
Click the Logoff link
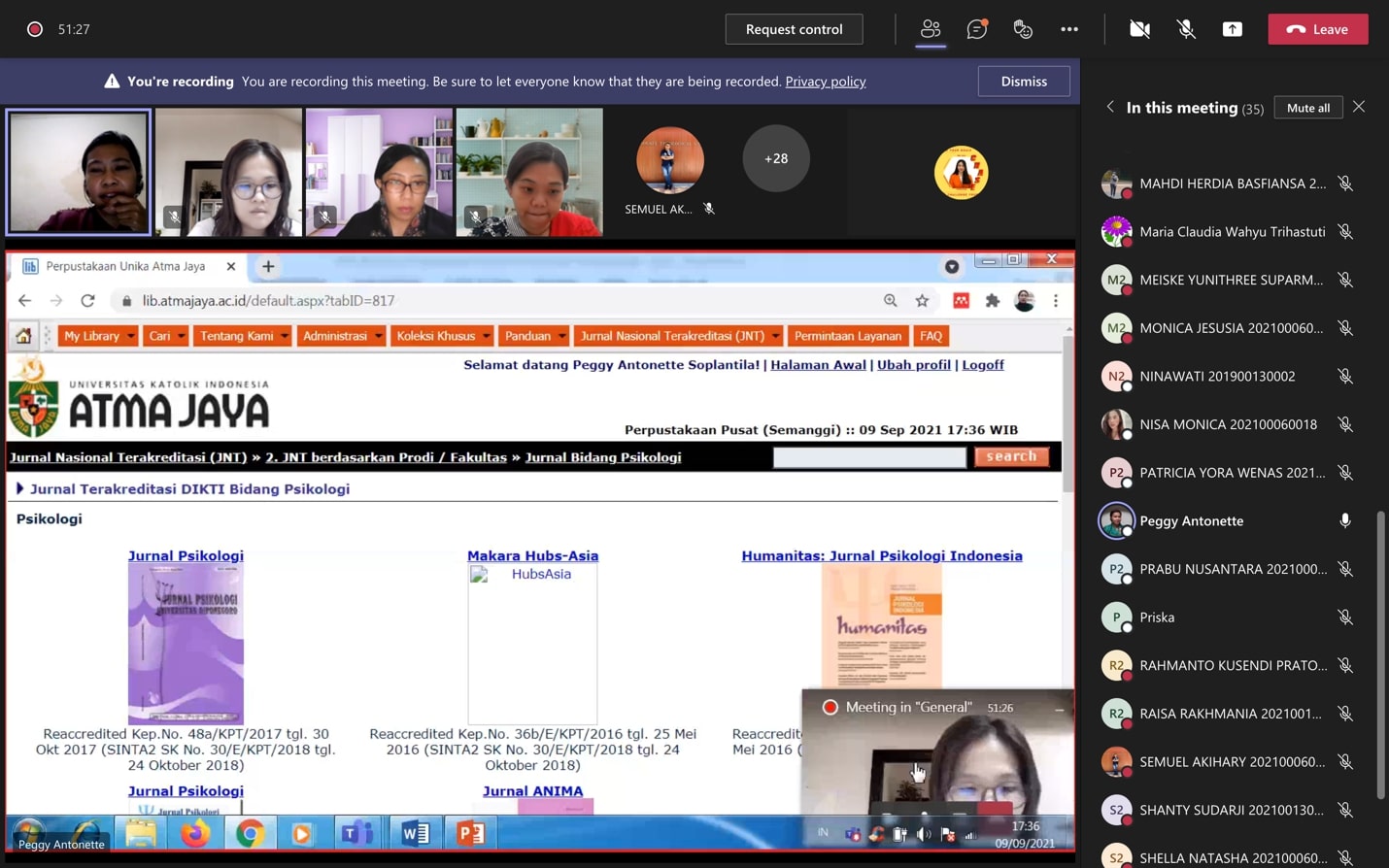coord(983,365)
